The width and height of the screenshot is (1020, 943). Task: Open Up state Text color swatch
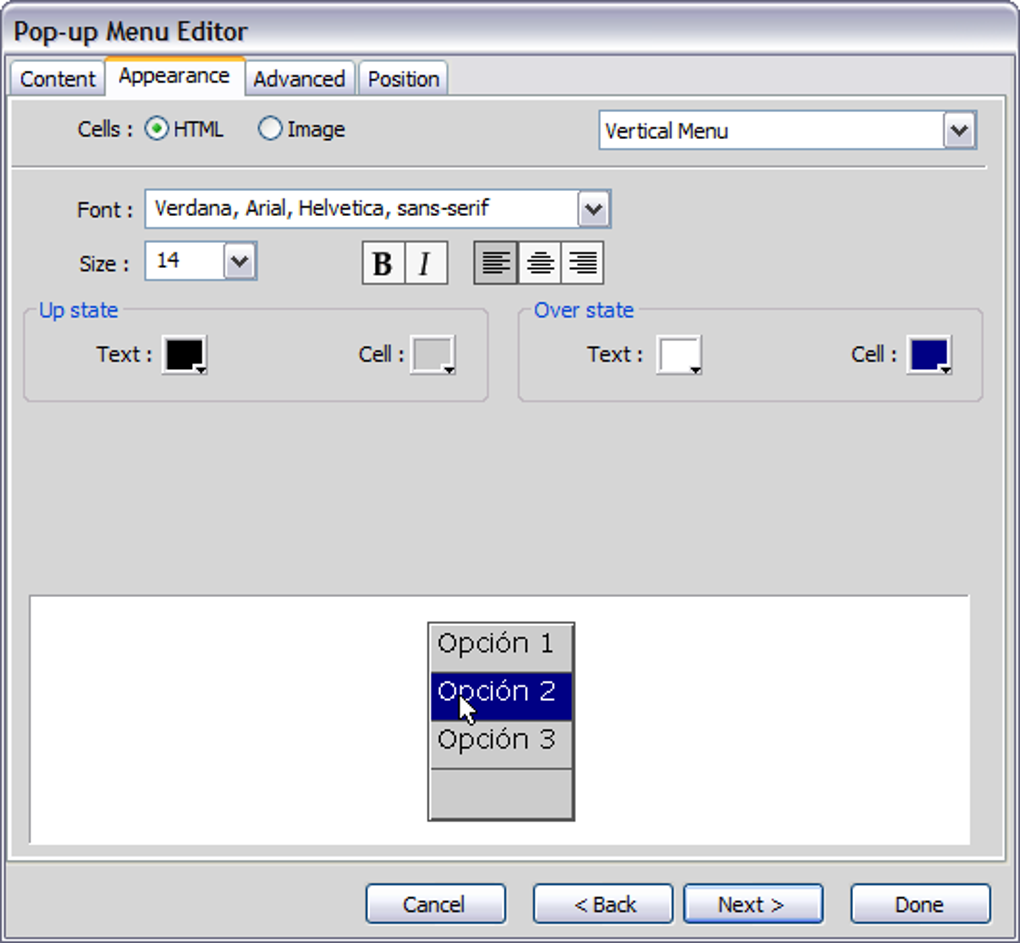[185, 355]
